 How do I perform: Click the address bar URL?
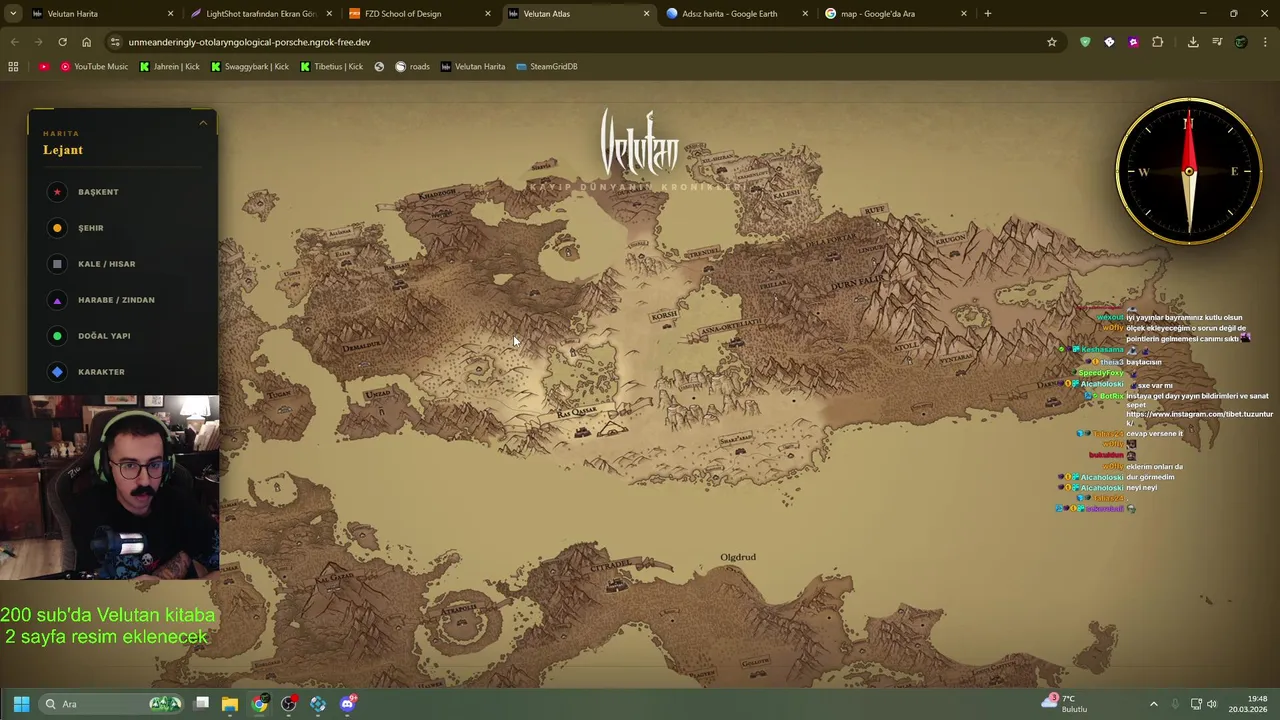point(249,42)
